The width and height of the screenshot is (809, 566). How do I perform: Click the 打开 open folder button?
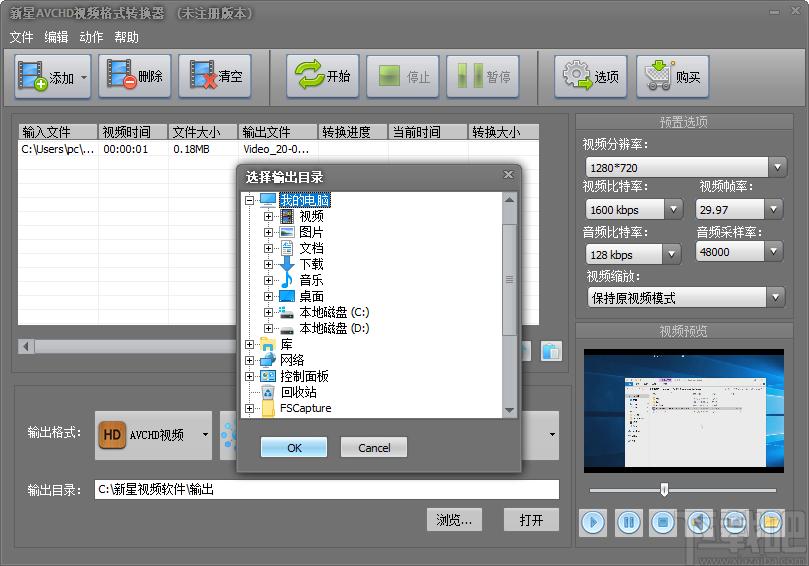(531, 520)
